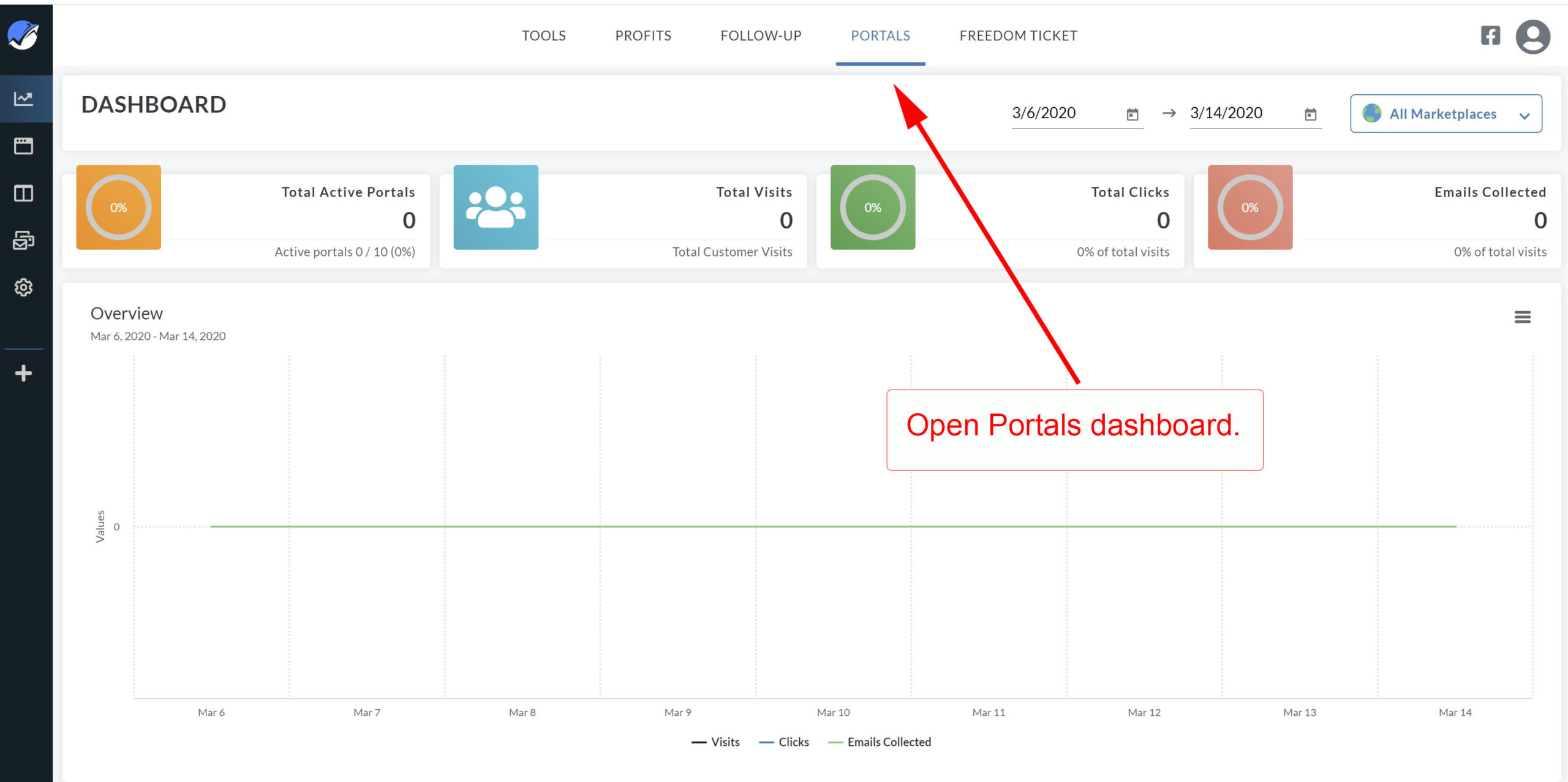Image resolution: width=1568 pixels, height=782 pixels.
Task: Click the orange Total Active Portals progress circle
Action: (x=118, y=207)
